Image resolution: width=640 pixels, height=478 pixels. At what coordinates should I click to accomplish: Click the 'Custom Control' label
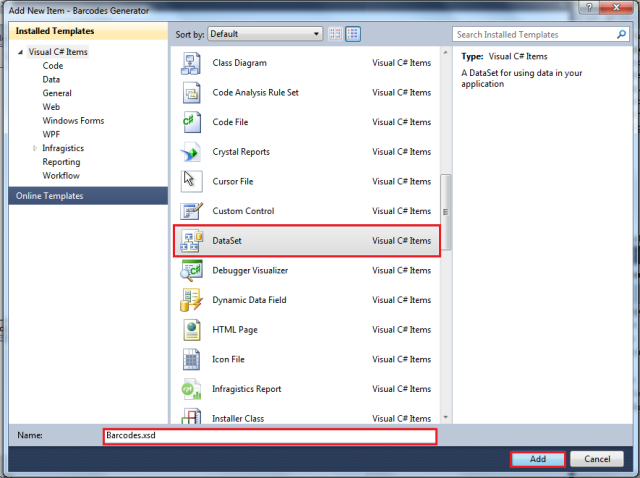[243, 211]
